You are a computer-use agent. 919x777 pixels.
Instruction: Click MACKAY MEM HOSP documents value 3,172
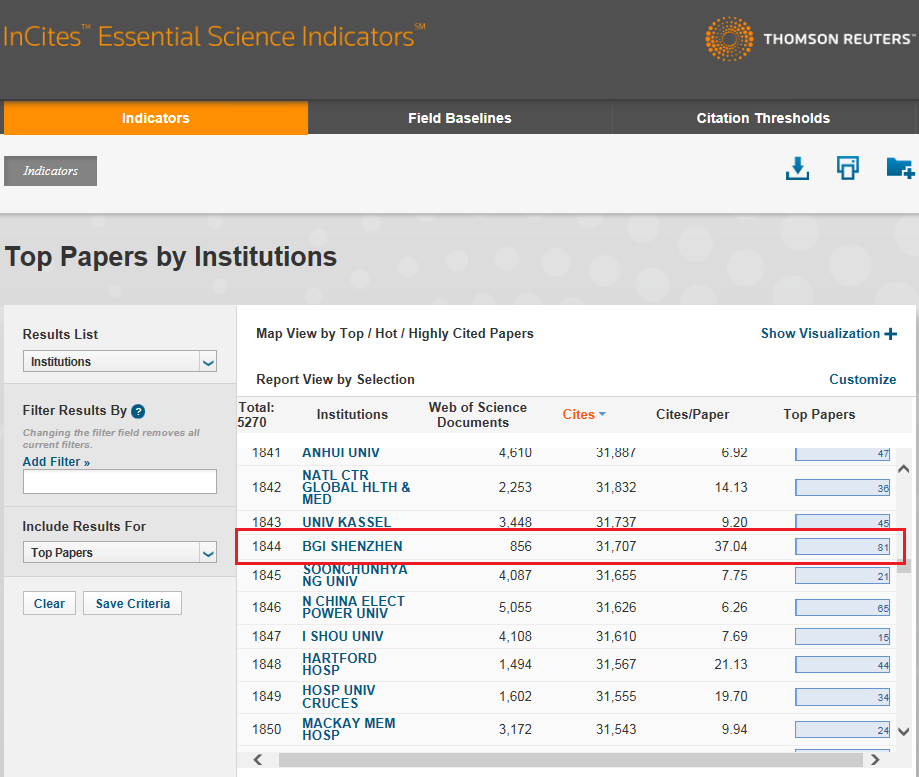(515, 729)
